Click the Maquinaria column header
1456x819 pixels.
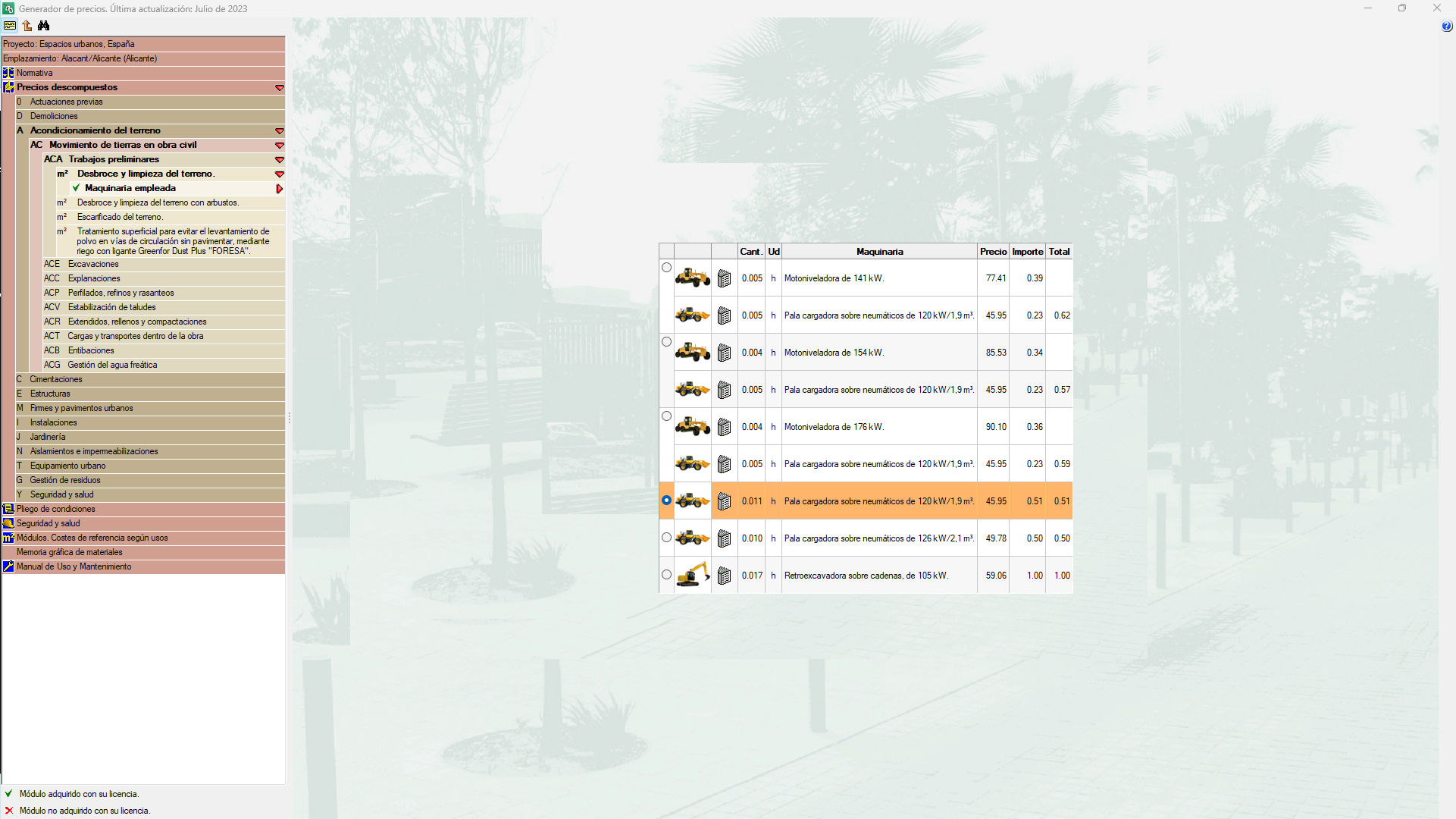coord(879,252)
